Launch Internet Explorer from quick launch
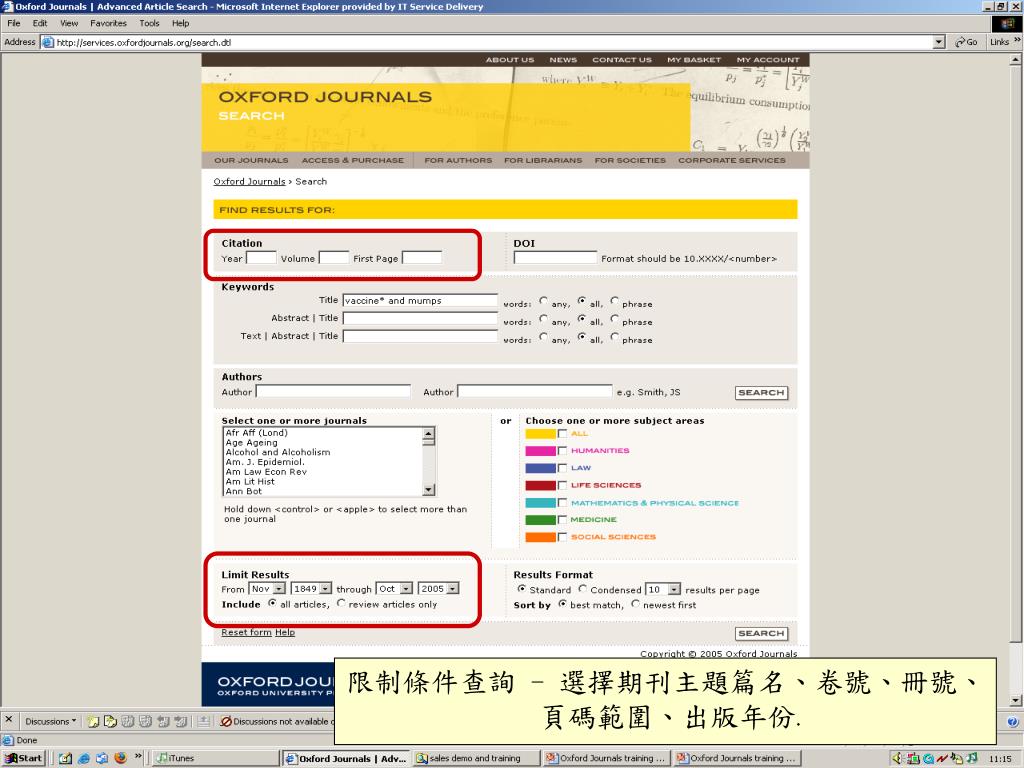Screen dimensions: 1024x768 point(84,758)
